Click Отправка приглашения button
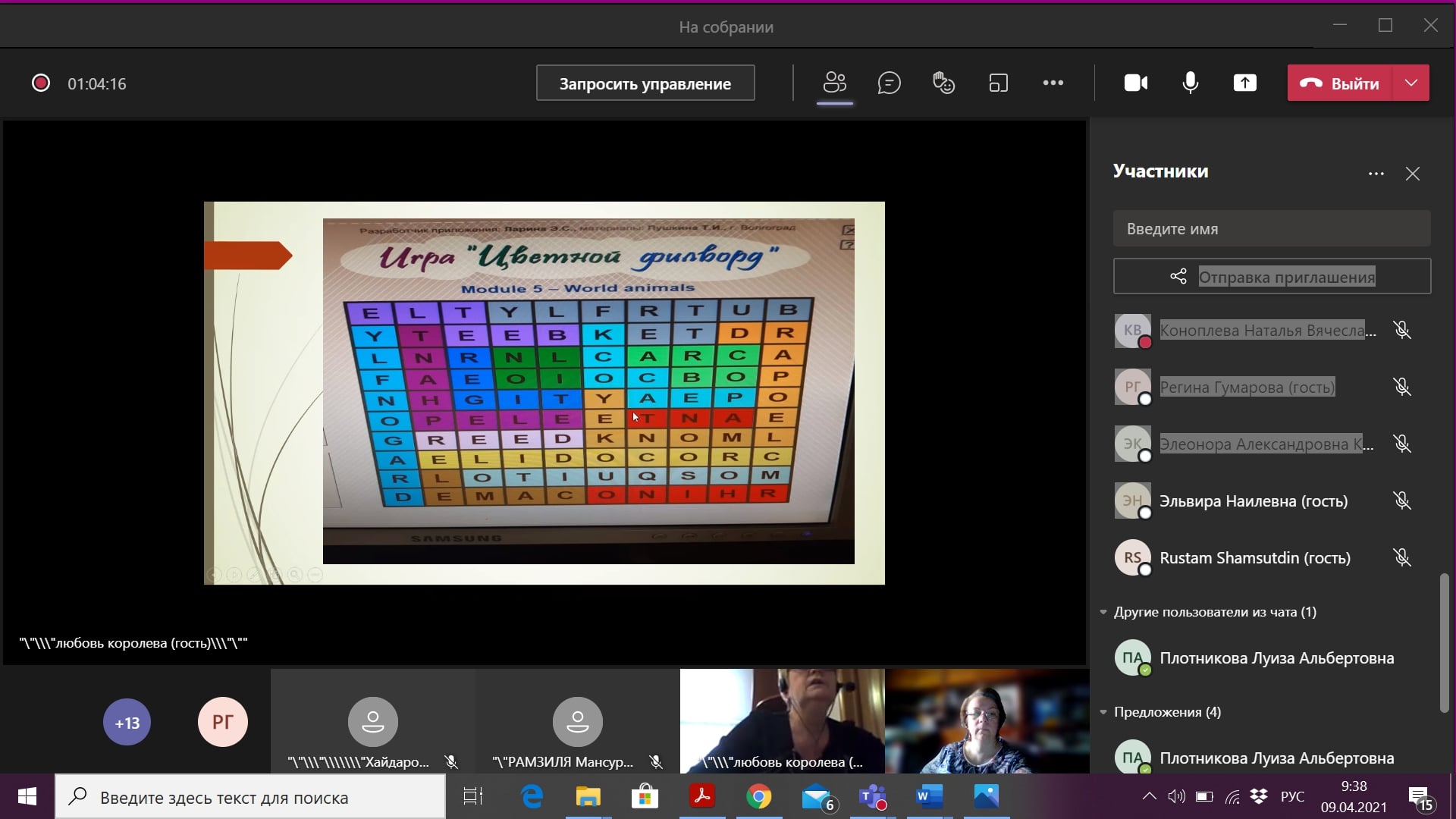 [x=1272, y=277]
